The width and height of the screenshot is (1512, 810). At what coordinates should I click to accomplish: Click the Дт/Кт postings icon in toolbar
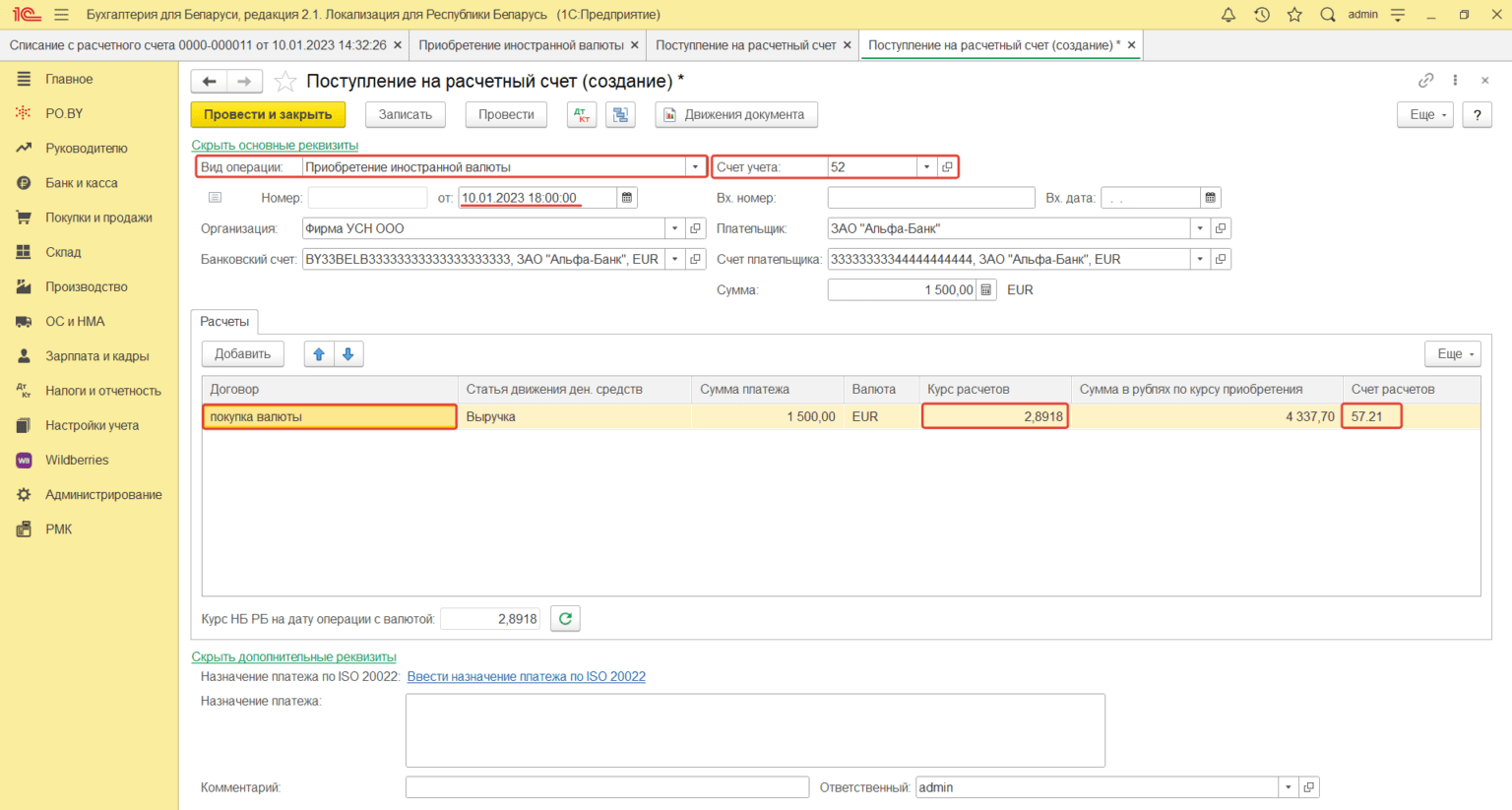[x=582, y=115]
